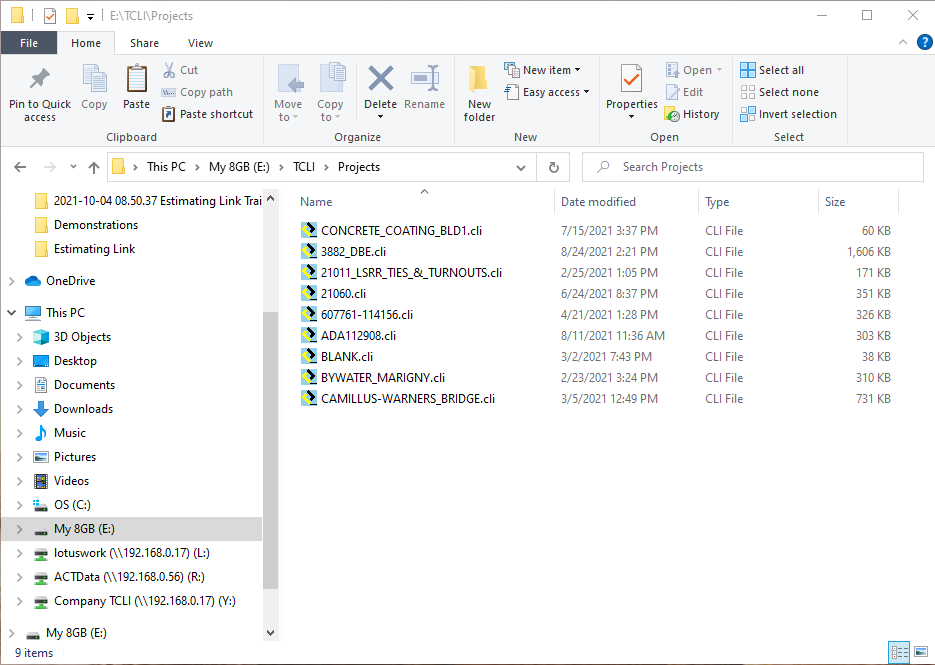This screenshot has width=935, height=665.
Task: Click Select all in ribbon
Action: [772, 70]
